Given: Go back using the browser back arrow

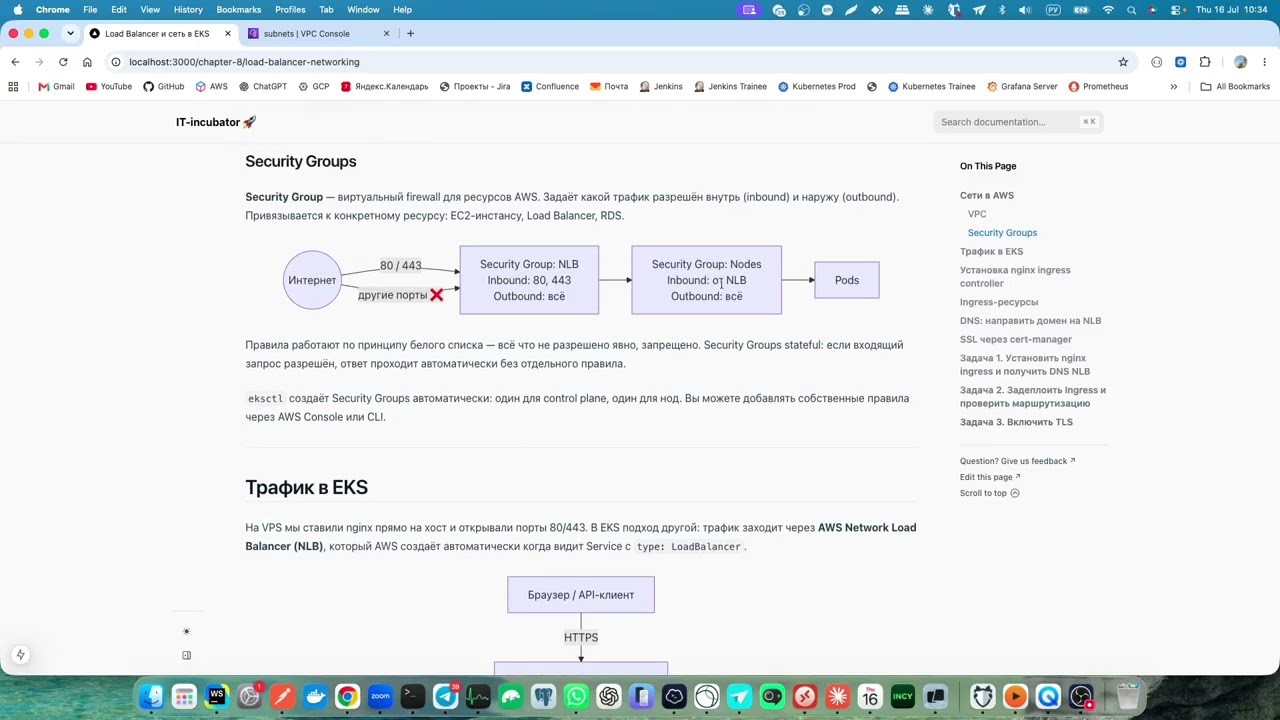Looking at the screenshot, I should (15, 62).
